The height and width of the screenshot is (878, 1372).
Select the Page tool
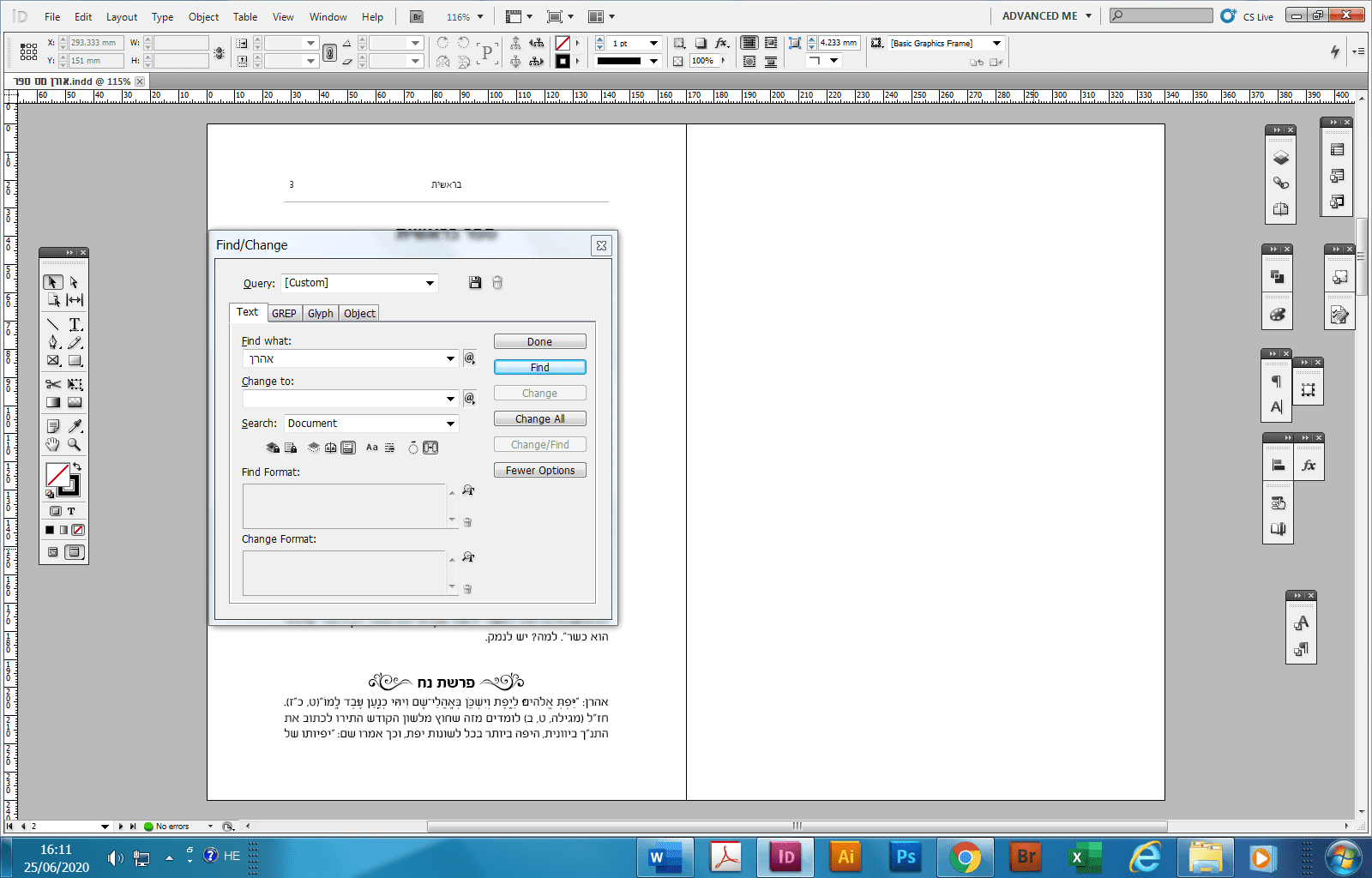[x=53, y=300]
